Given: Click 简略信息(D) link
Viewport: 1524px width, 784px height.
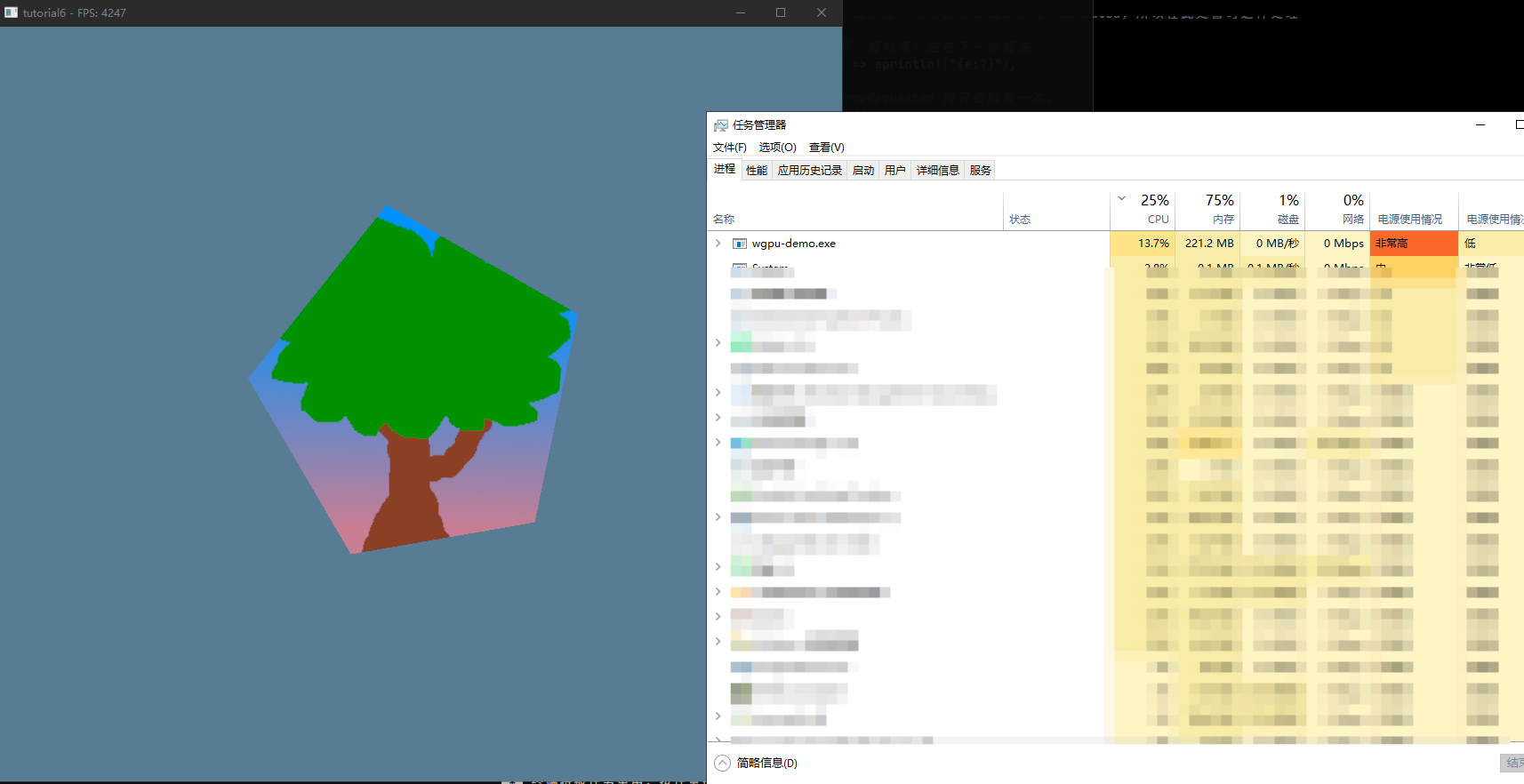Looking at the screenshot, I should pyautogui.click(x=766, y=763).
